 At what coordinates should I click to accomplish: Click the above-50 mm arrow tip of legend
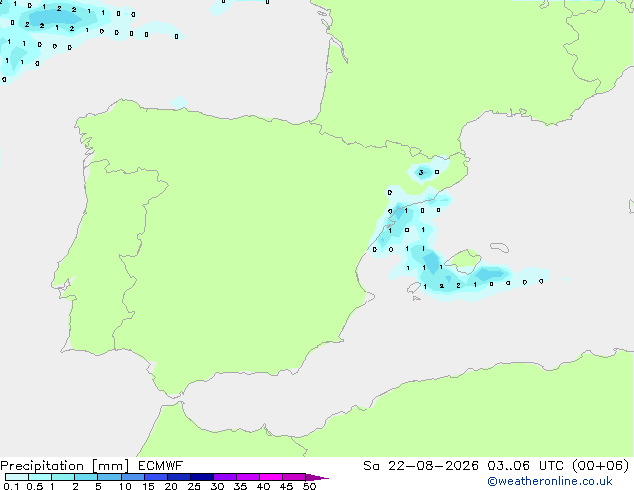pos(317,477)
